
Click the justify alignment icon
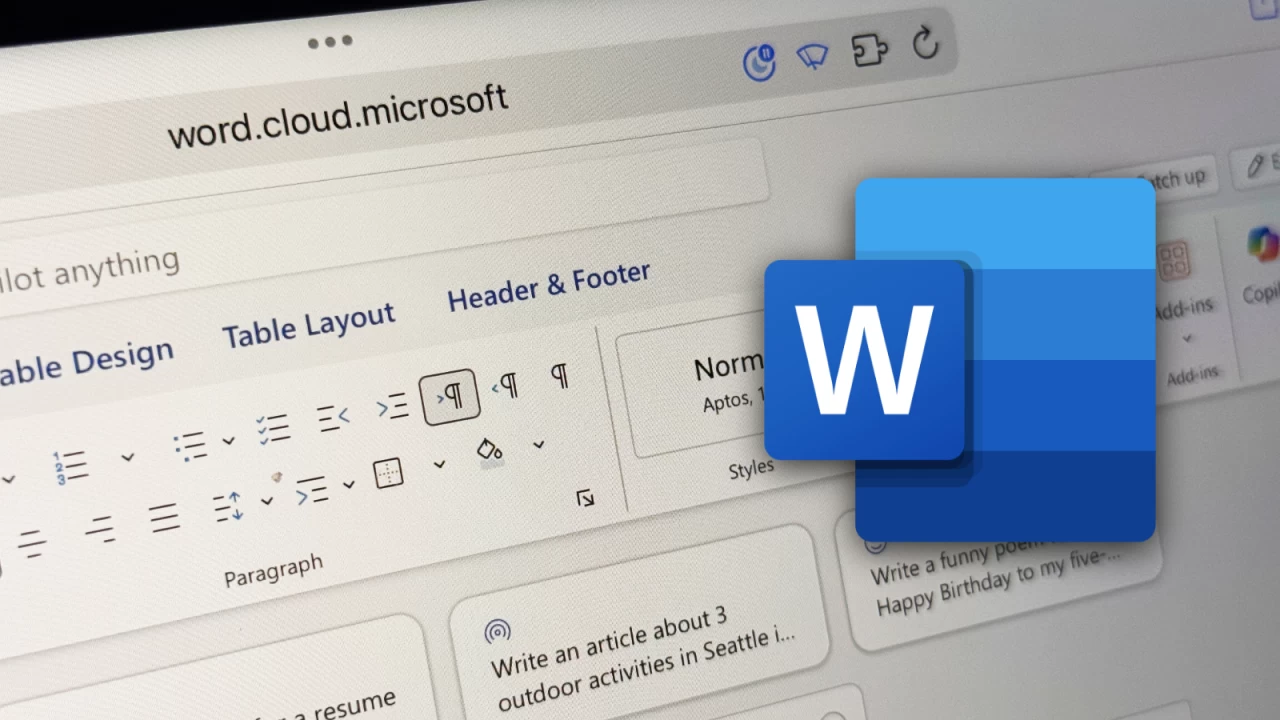click(165, 517)
